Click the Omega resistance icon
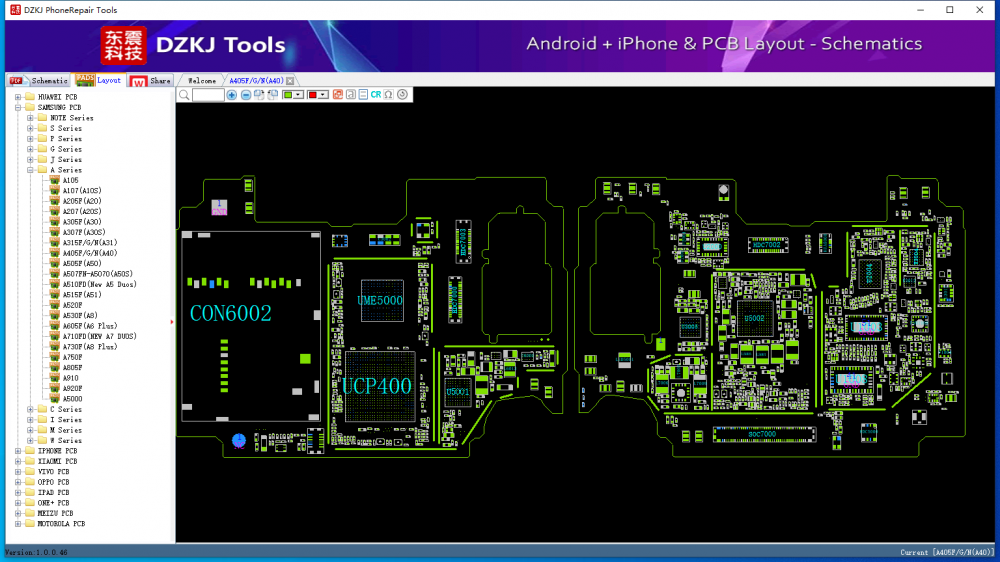Screen dimensions: 1000x562 (x=388, y=94)
